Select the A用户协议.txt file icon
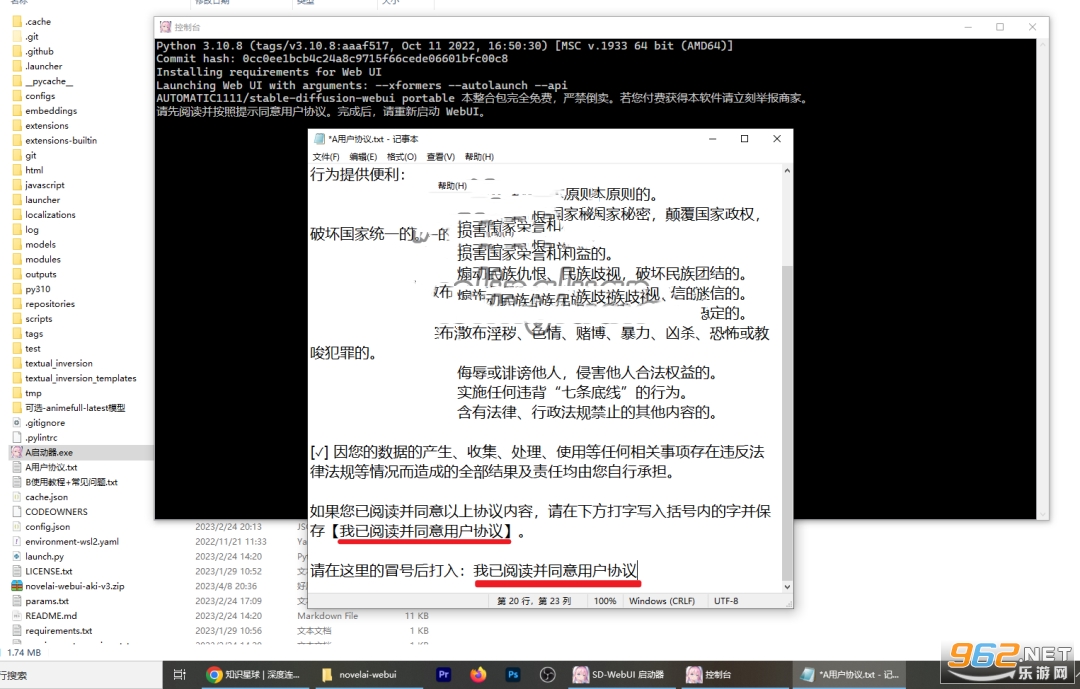Viewport: 1080px width, 689px height. [17, 466]
